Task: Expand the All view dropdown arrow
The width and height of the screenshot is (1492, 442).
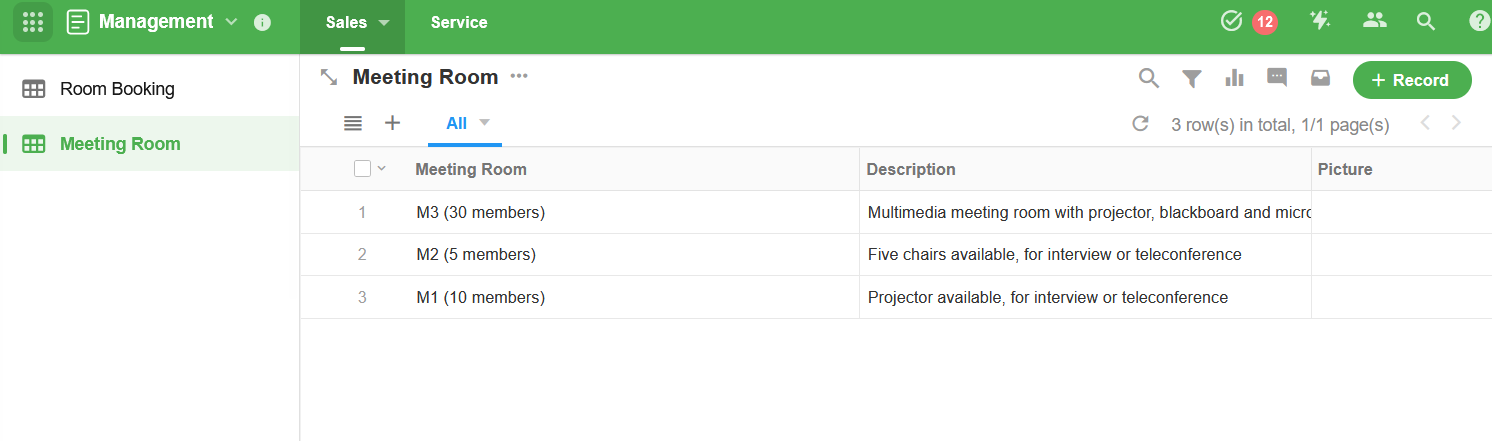Action: click(x=485, y=123)
